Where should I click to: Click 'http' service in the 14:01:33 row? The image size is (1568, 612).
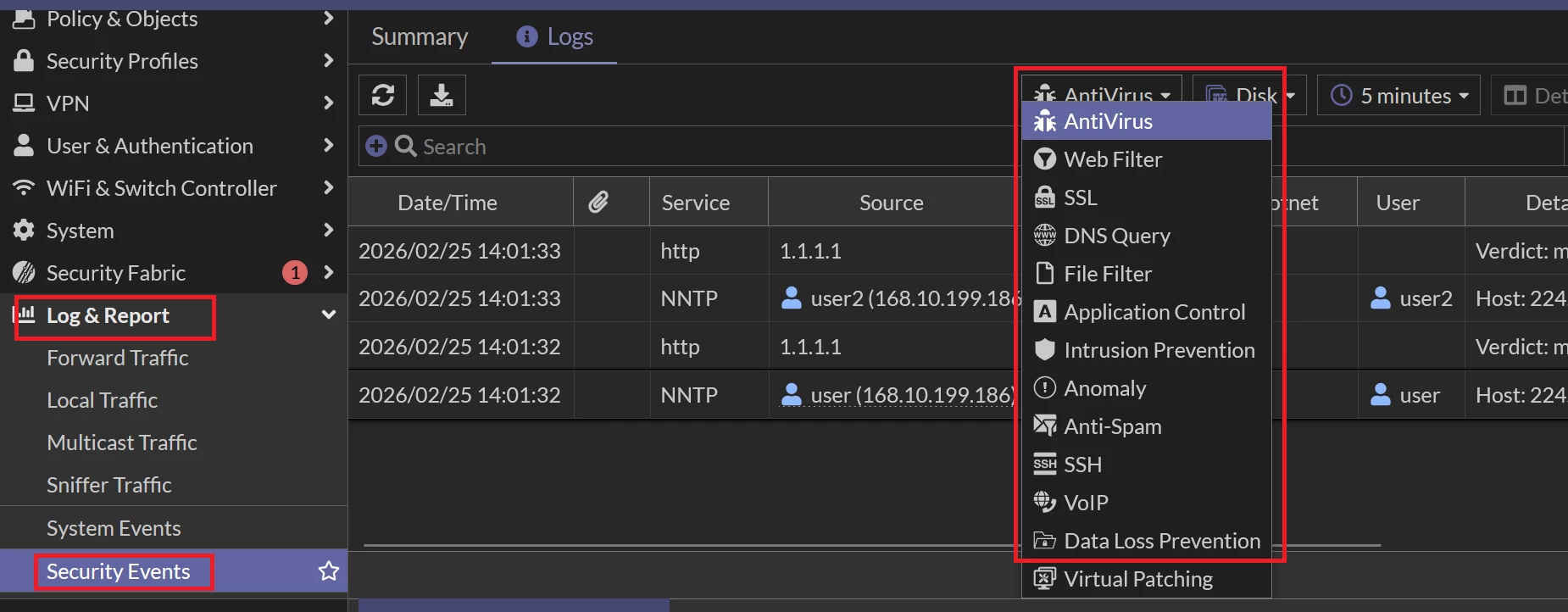click(x=680, y=251)
